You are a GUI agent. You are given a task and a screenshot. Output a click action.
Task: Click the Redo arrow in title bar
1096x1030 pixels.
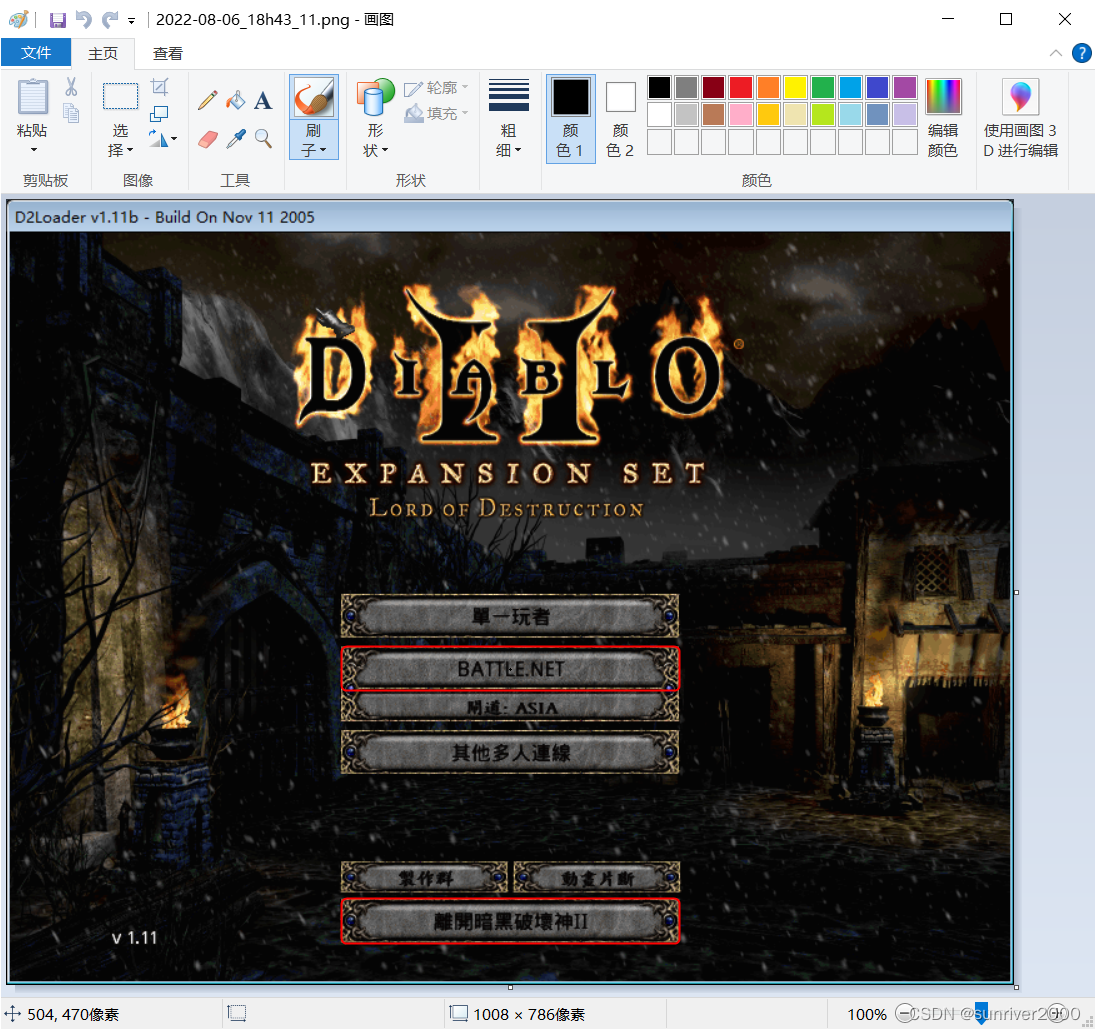coord(110,20)
